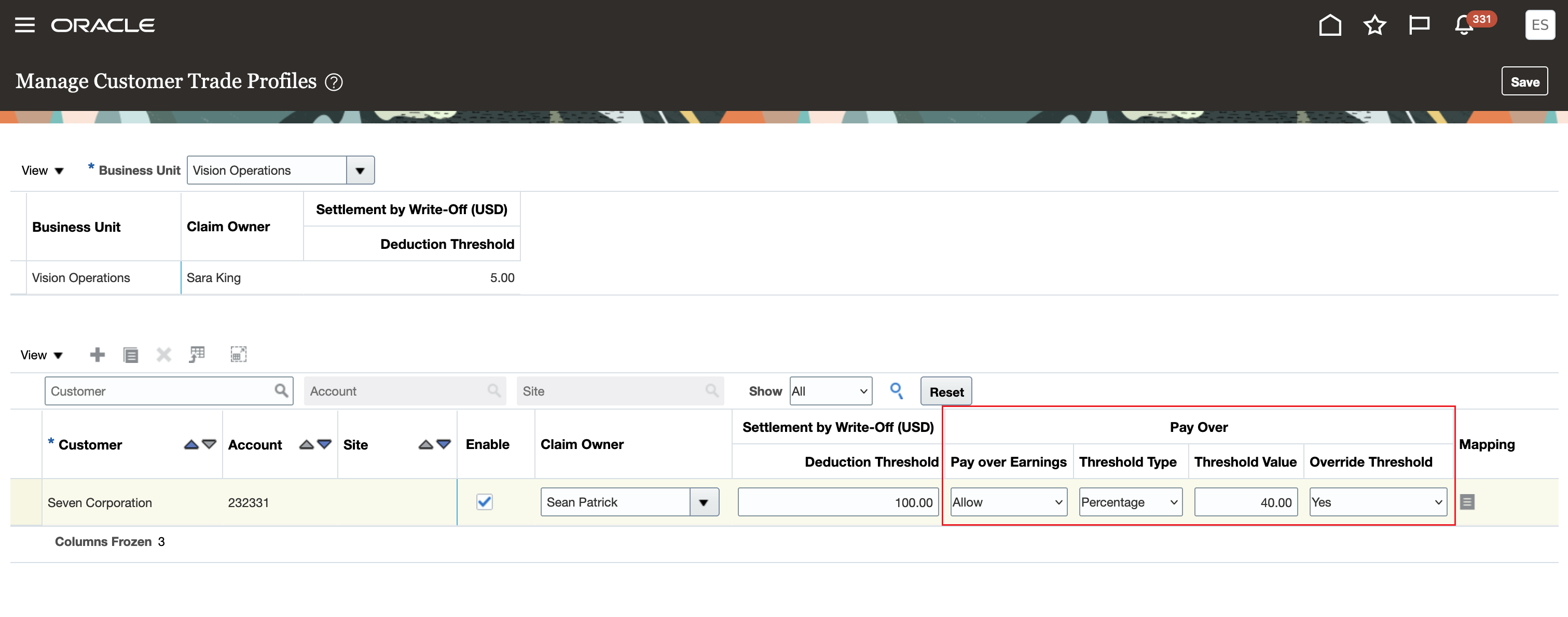Sort Customer column ascending

point(191,445)
